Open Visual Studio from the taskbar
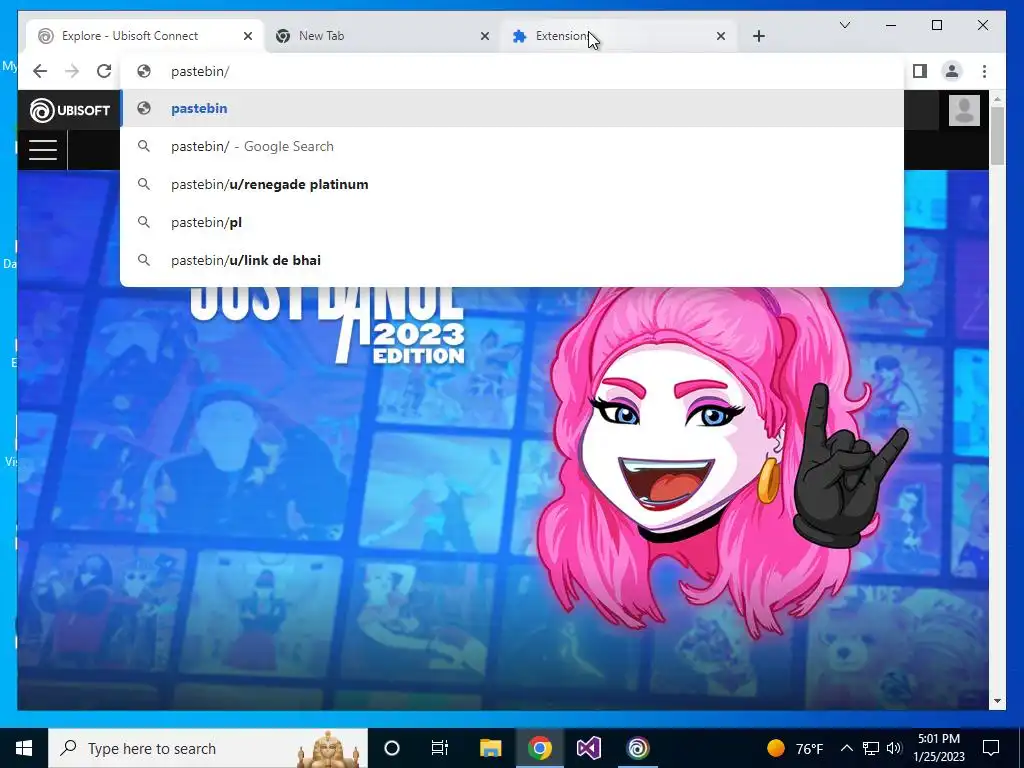Viewport: 1024px width, 768px height. 588,748
